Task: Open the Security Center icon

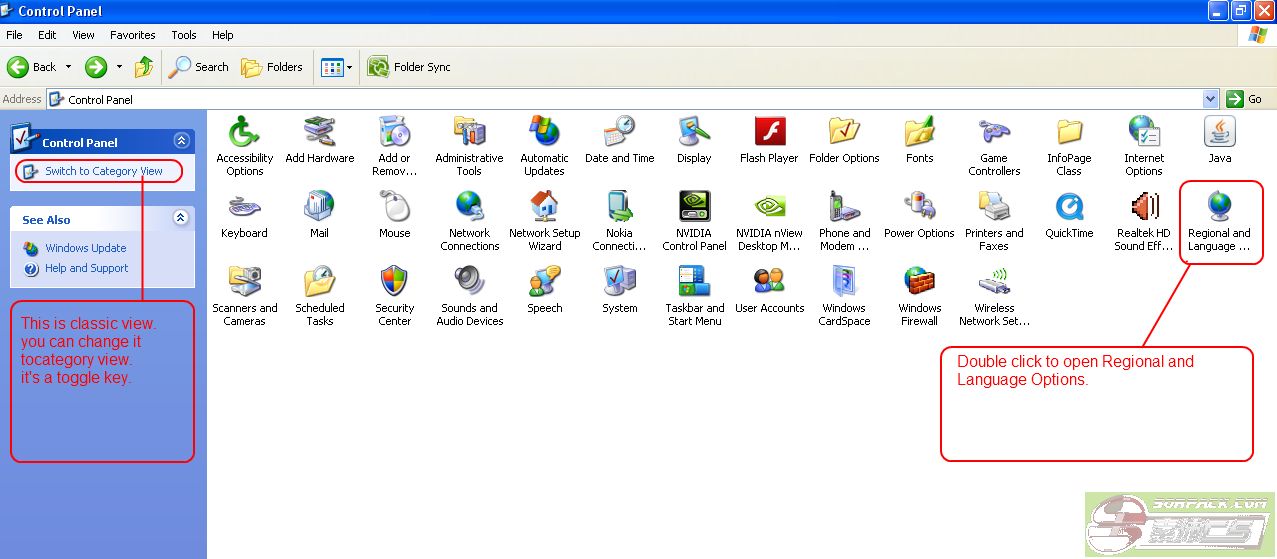Action: click(394, 283)
